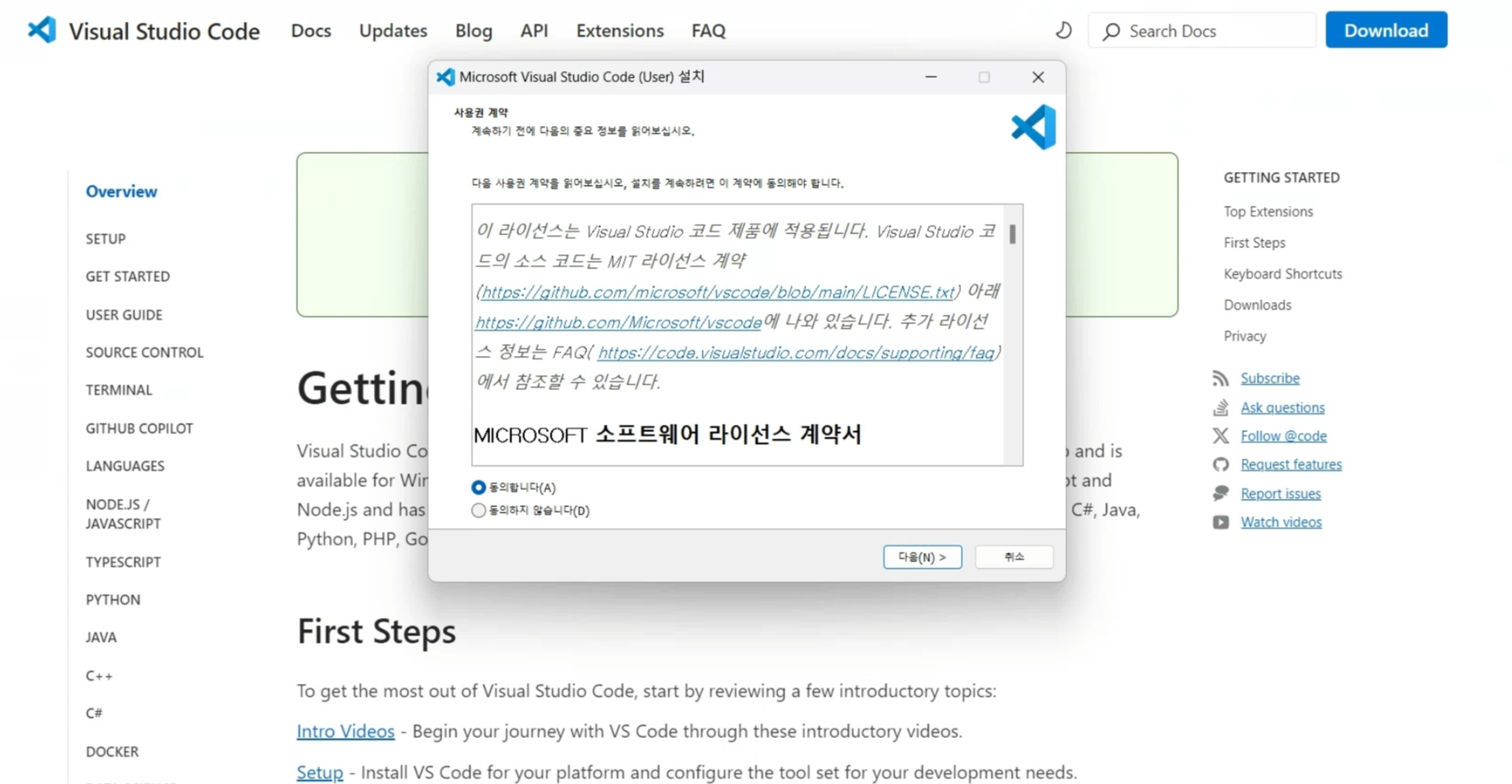Expand the TERMINAL sidebar section
The image size is (1512, 784).
coord(119,390)
